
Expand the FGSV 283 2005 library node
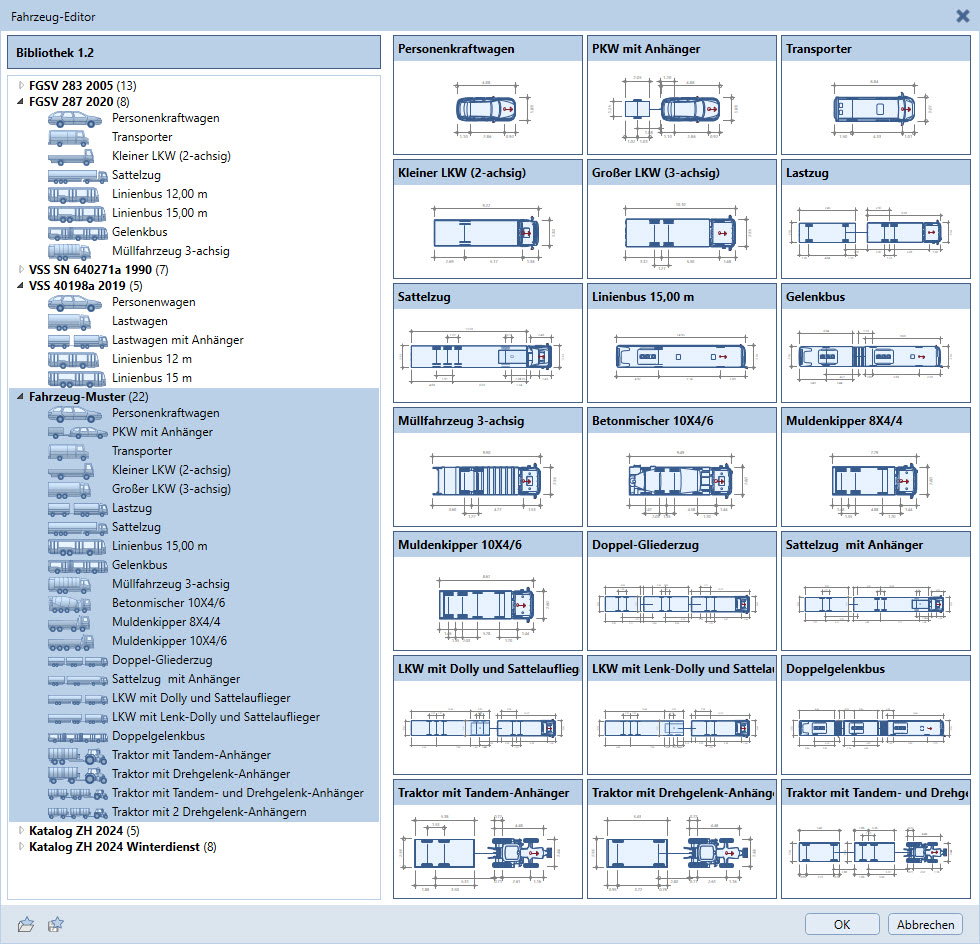point(21,85)
